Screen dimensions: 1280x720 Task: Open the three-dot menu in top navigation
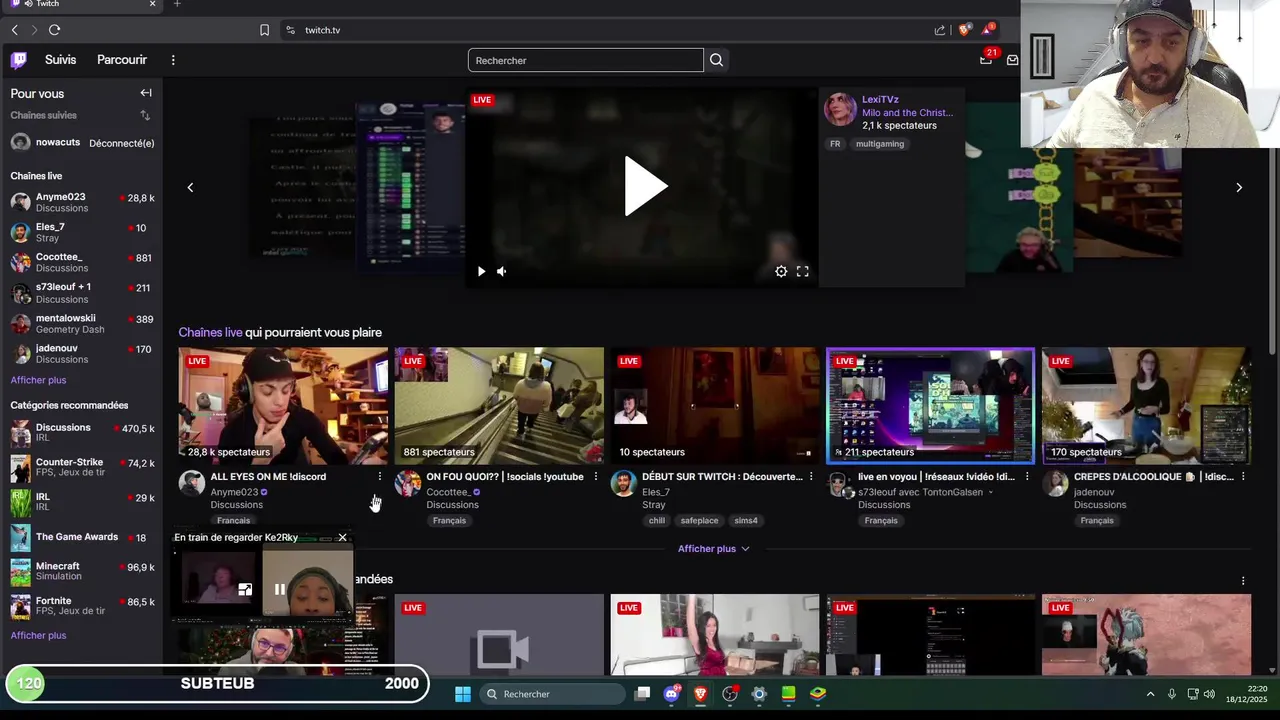[173, 60]
